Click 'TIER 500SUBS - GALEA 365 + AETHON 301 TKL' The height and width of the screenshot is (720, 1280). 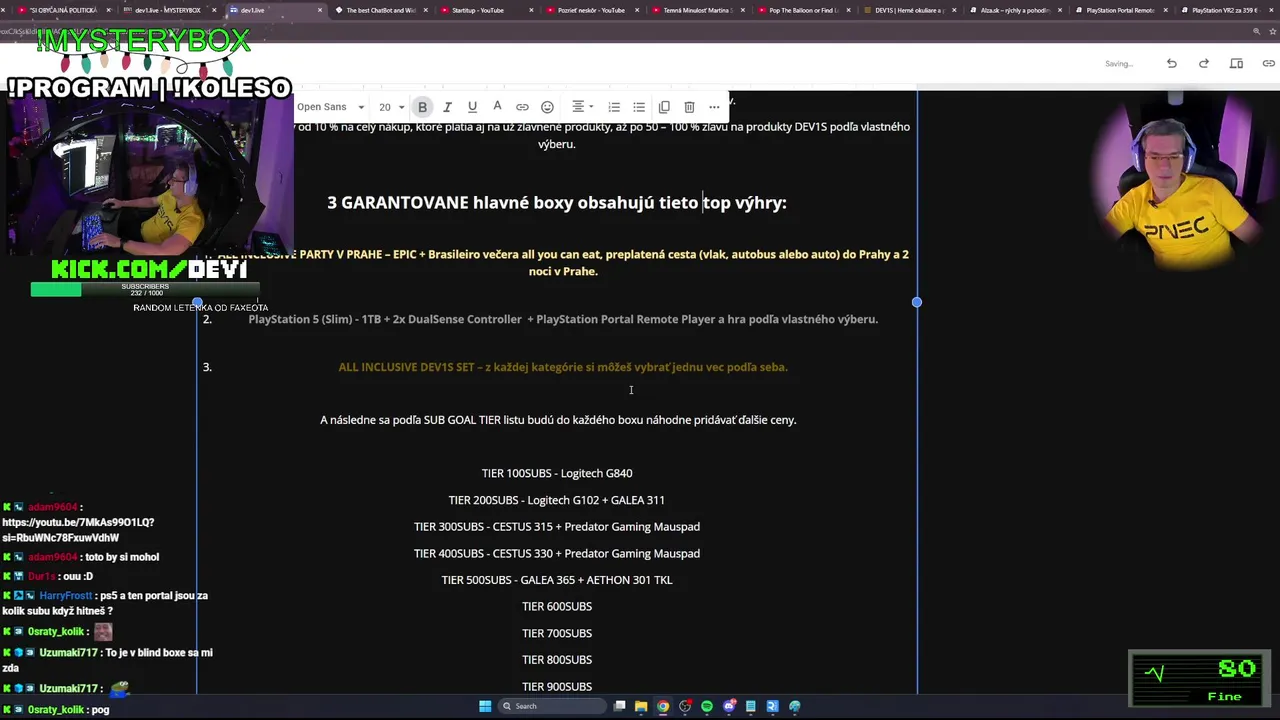click(x=557, y=580)
